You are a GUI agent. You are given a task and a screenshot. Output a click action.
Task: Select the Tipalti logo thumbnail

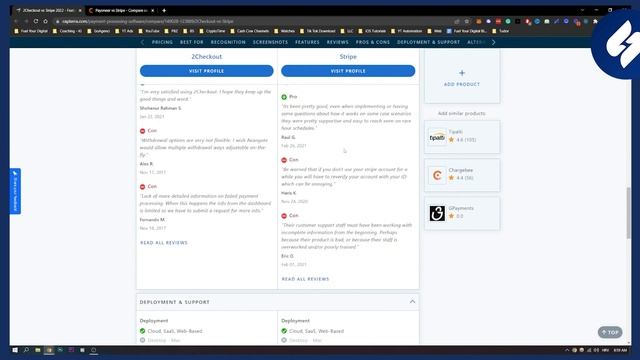[437, 137]
